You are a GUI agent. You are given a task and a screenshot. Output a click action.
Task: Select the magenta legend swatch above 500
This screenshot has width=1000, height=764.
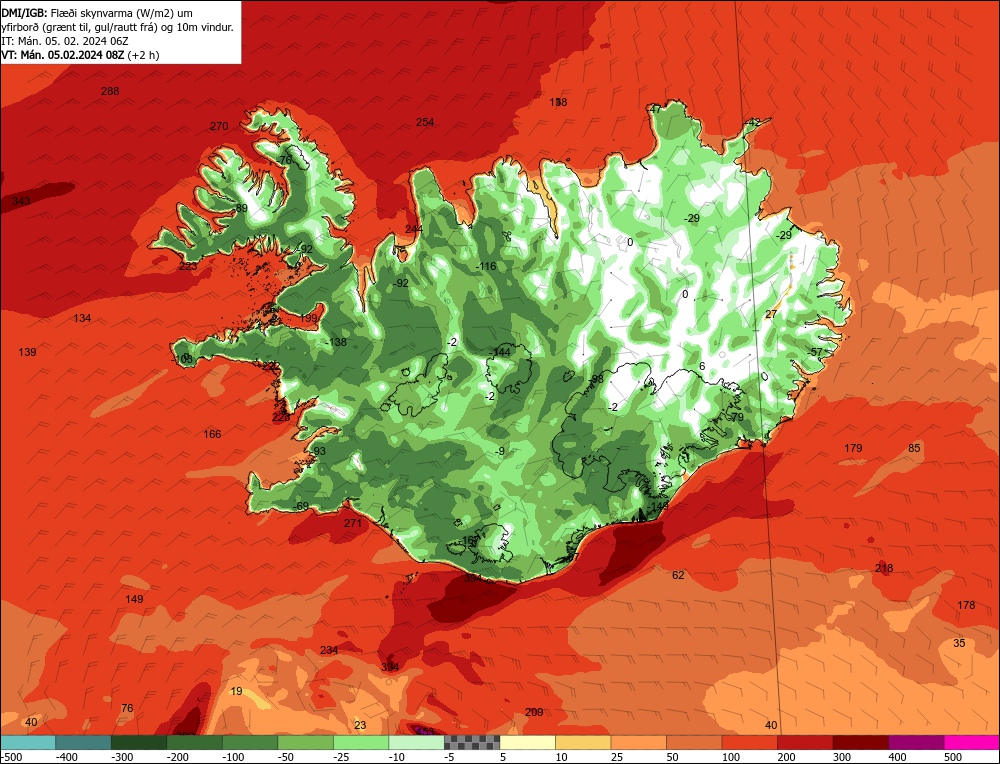pyautogui.click(x=972, y=742)
